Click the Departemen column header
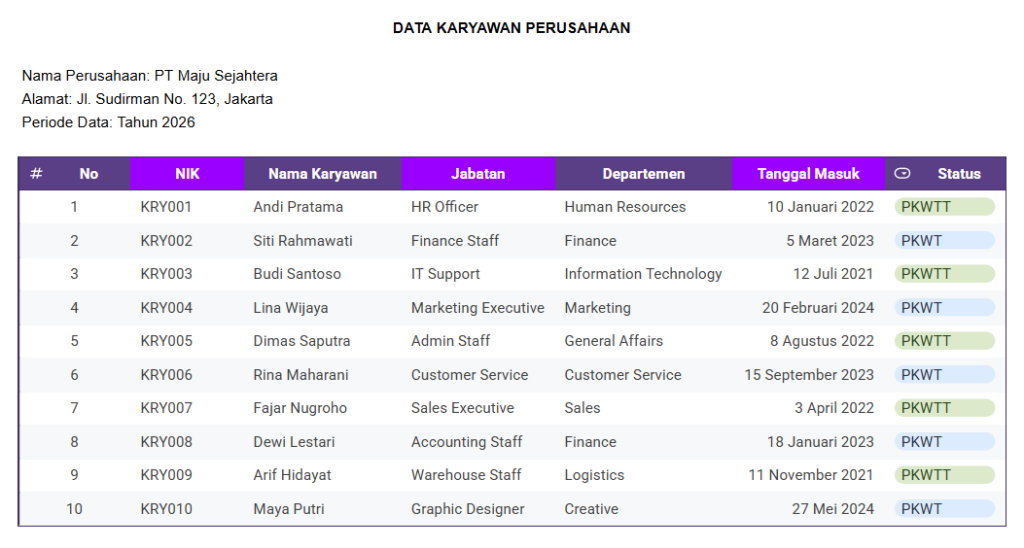1024x548 pixels. point(643,174)
